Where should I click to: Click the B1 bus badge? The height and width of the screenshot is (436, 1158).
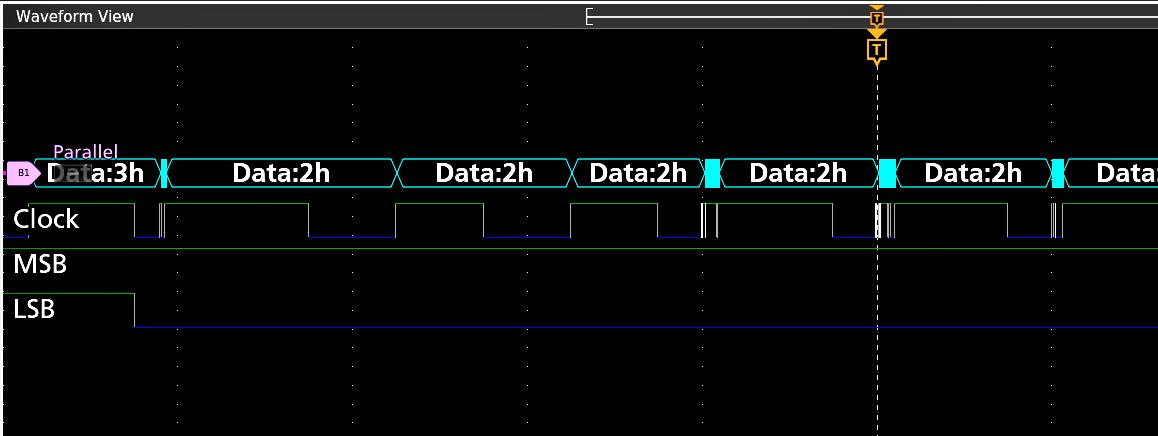point(22,173)
